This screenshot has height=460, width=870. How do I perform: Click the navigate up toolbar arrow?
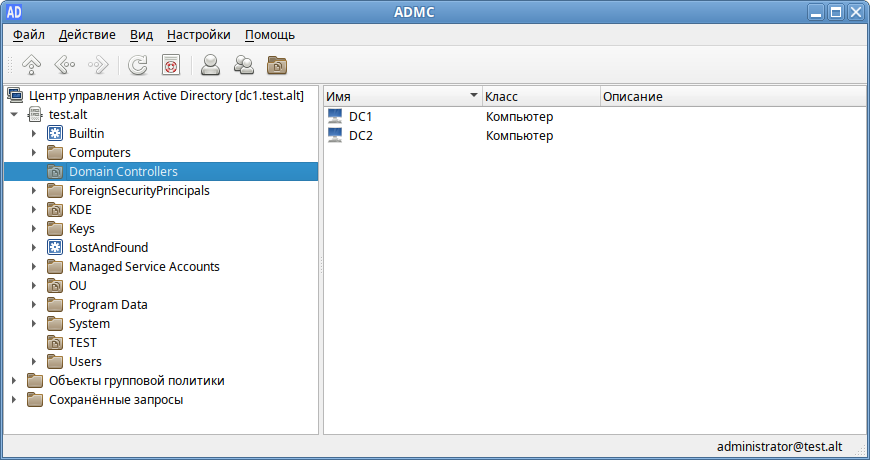point(32,66)
